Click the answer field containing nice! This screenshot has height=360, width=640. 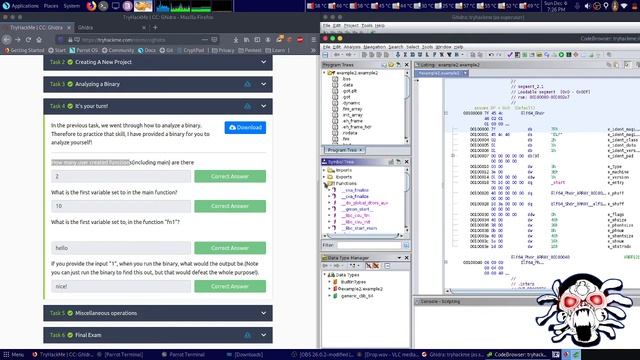(x=121, y=286)
